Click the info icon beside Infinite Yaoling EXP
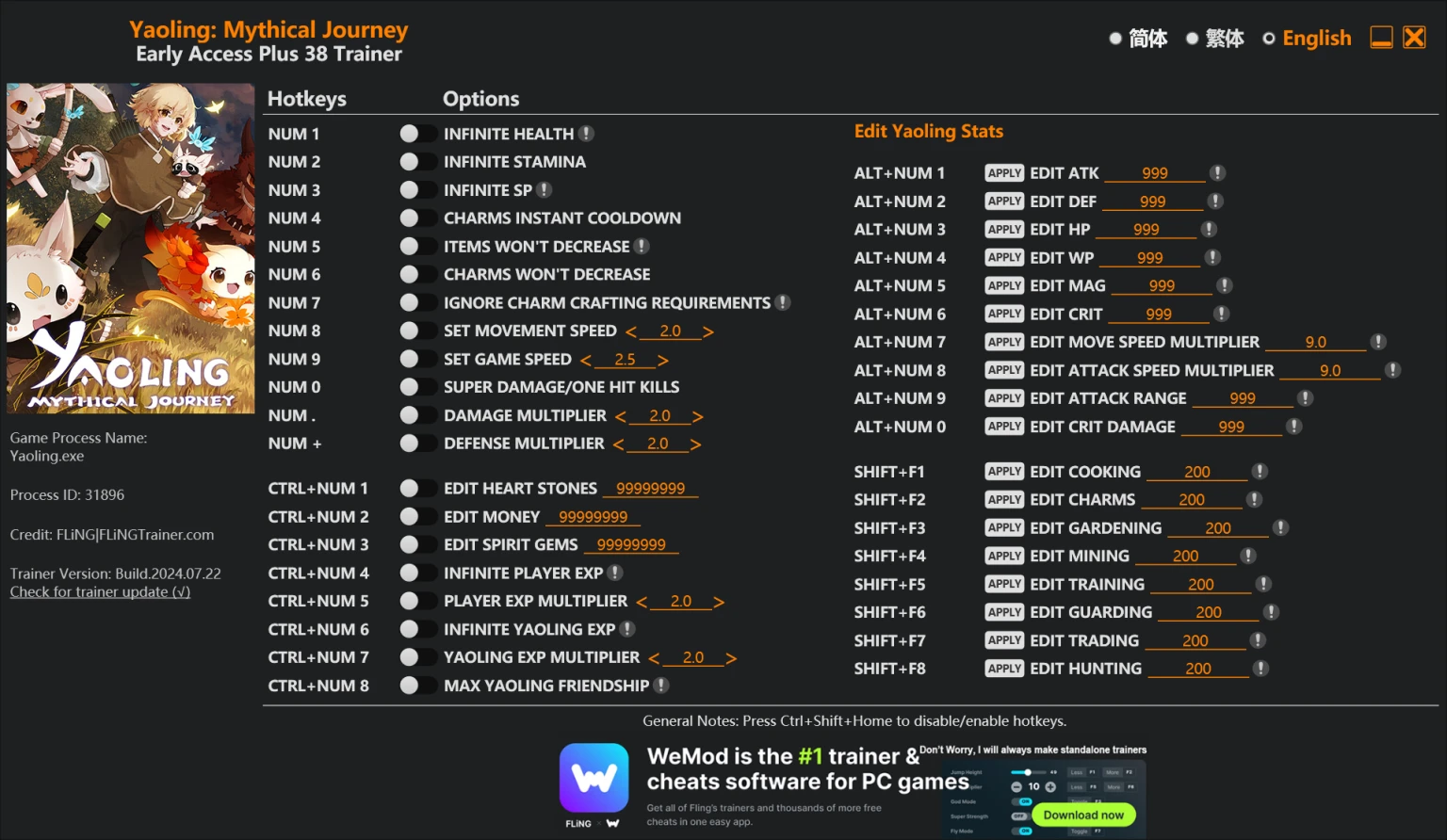The width and height of the screenshot is (1447, 840). pos(627,629)
